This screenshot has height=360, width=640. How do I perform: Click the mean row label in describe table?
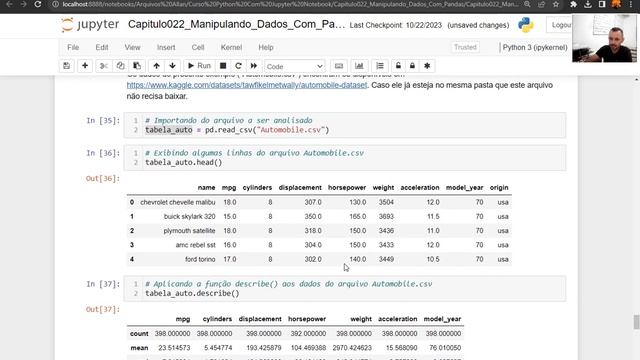pyautogui.click(x=139, y=348)
